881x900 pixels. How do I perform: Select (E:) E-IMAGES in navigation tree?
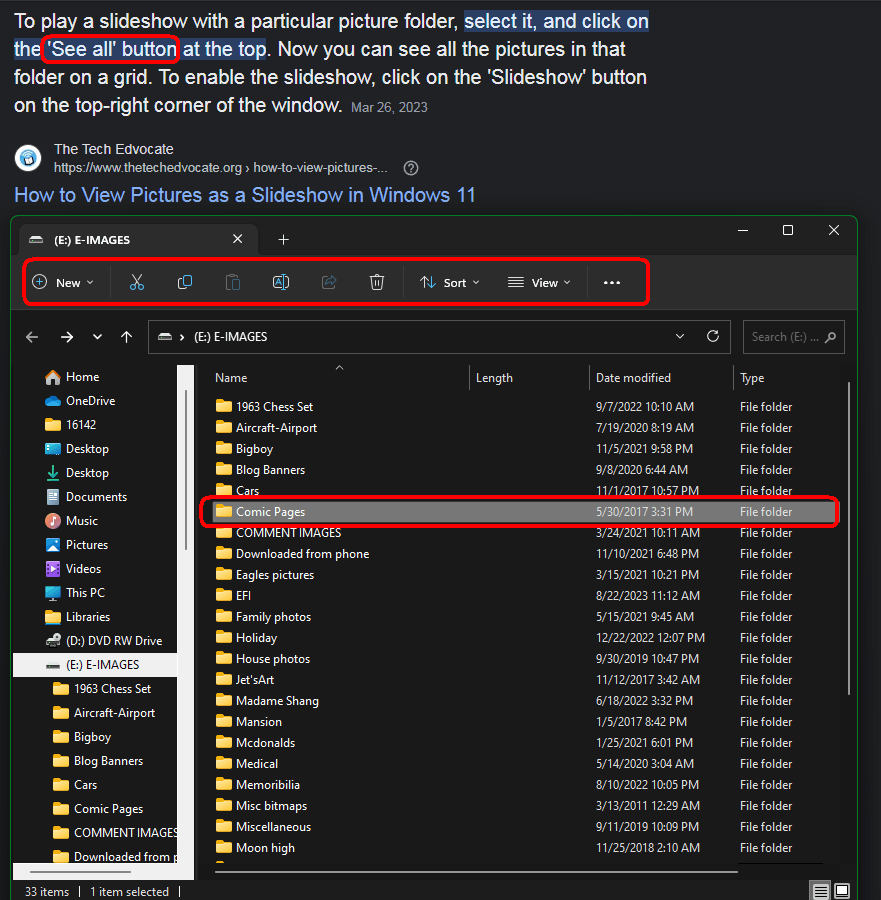(95, 665)
